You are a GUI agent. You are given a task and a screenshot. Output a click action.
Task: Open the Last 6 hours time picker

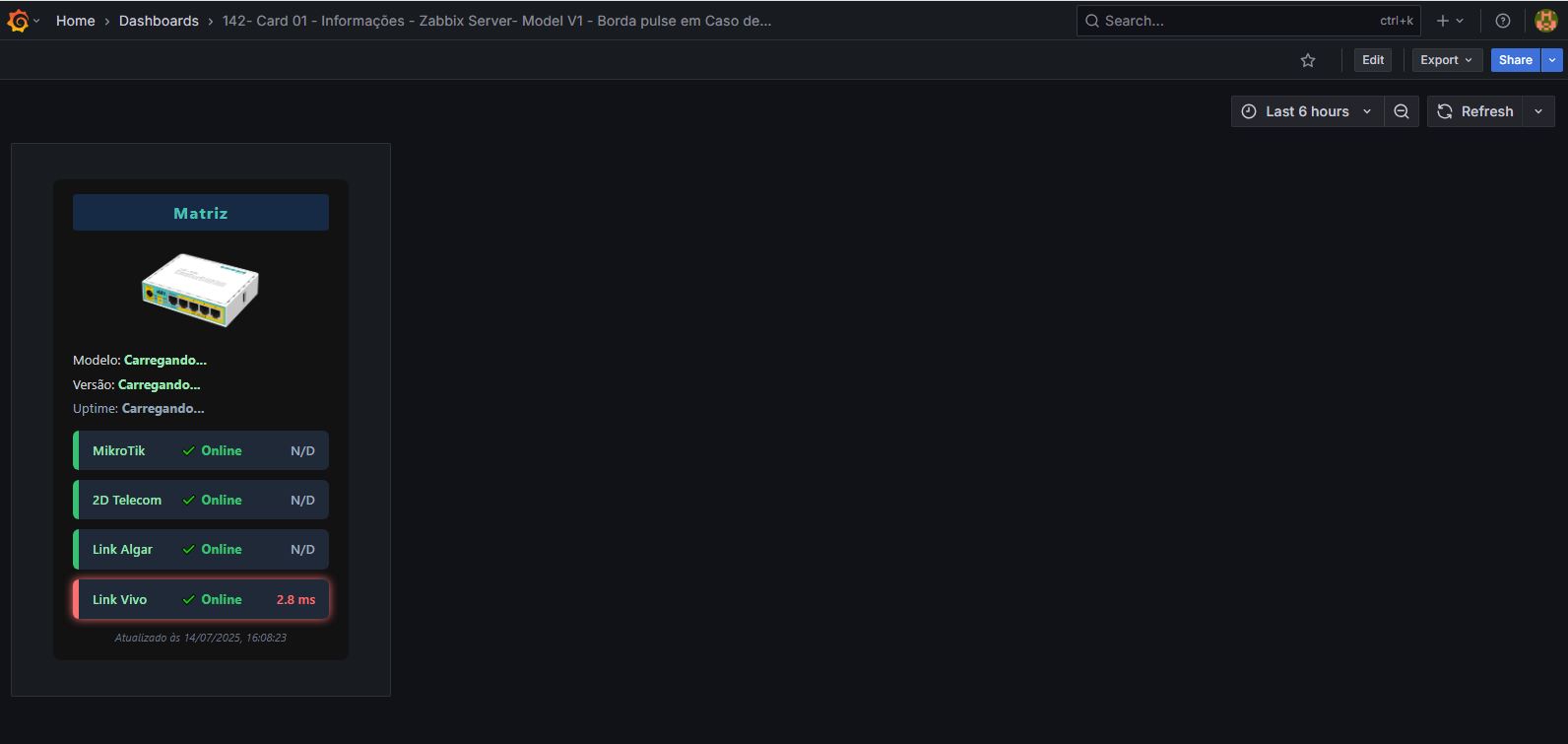(1307, 111)
